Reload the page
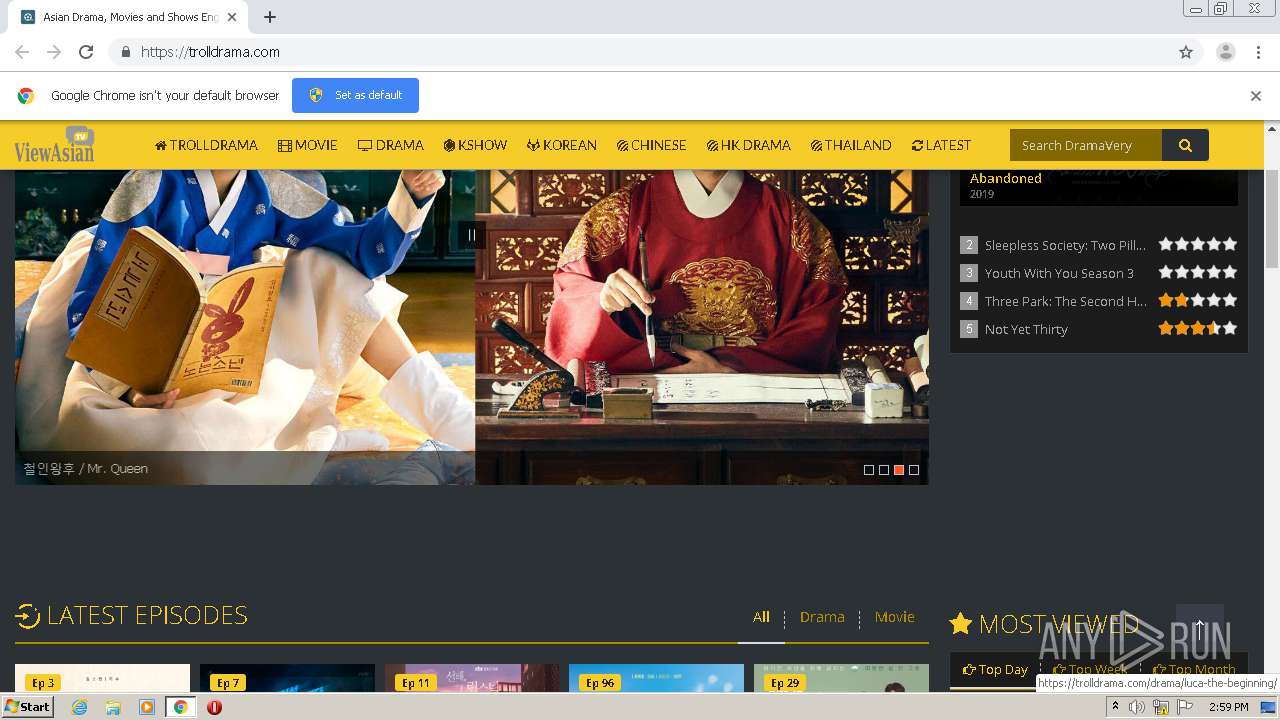This screenshot has height=720, width=1280. (86, 52)
